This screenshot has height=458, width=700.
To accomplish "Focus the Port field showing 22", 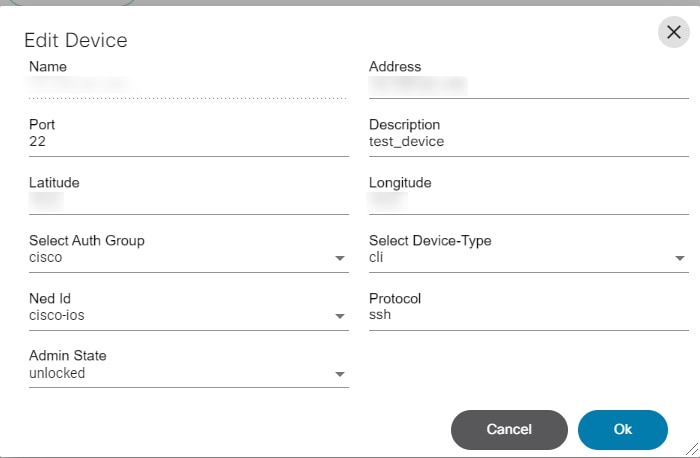I will pos(188,142).
